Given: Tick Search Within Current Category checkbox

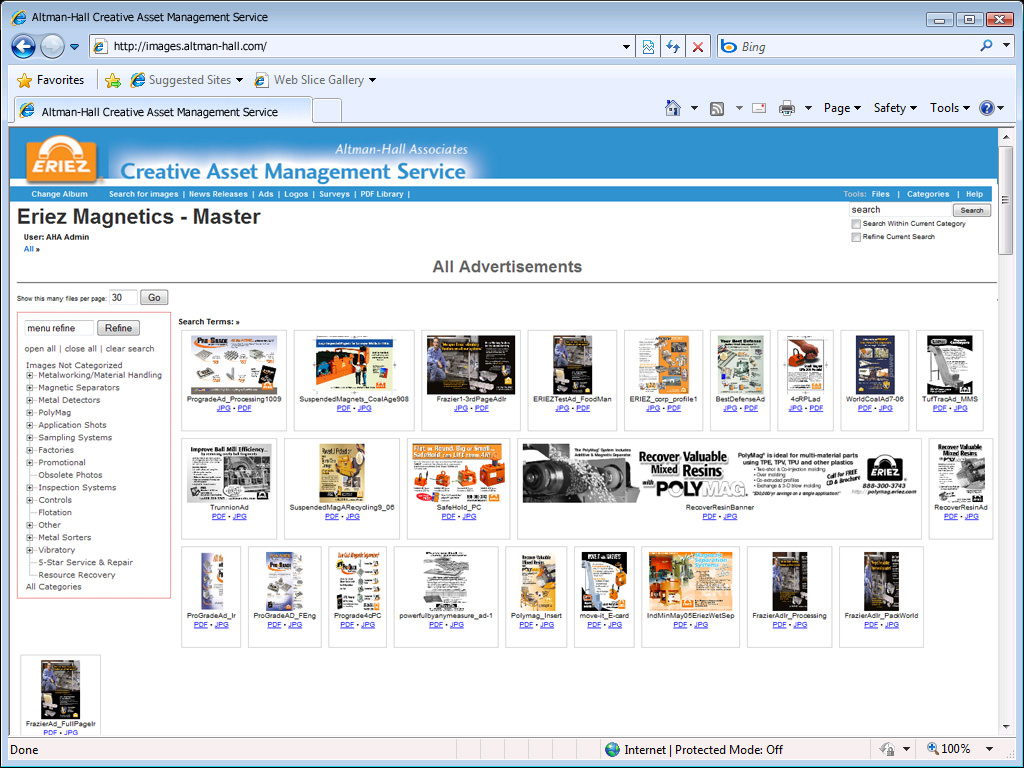Looking at the screenshot, I should [856, 224].
